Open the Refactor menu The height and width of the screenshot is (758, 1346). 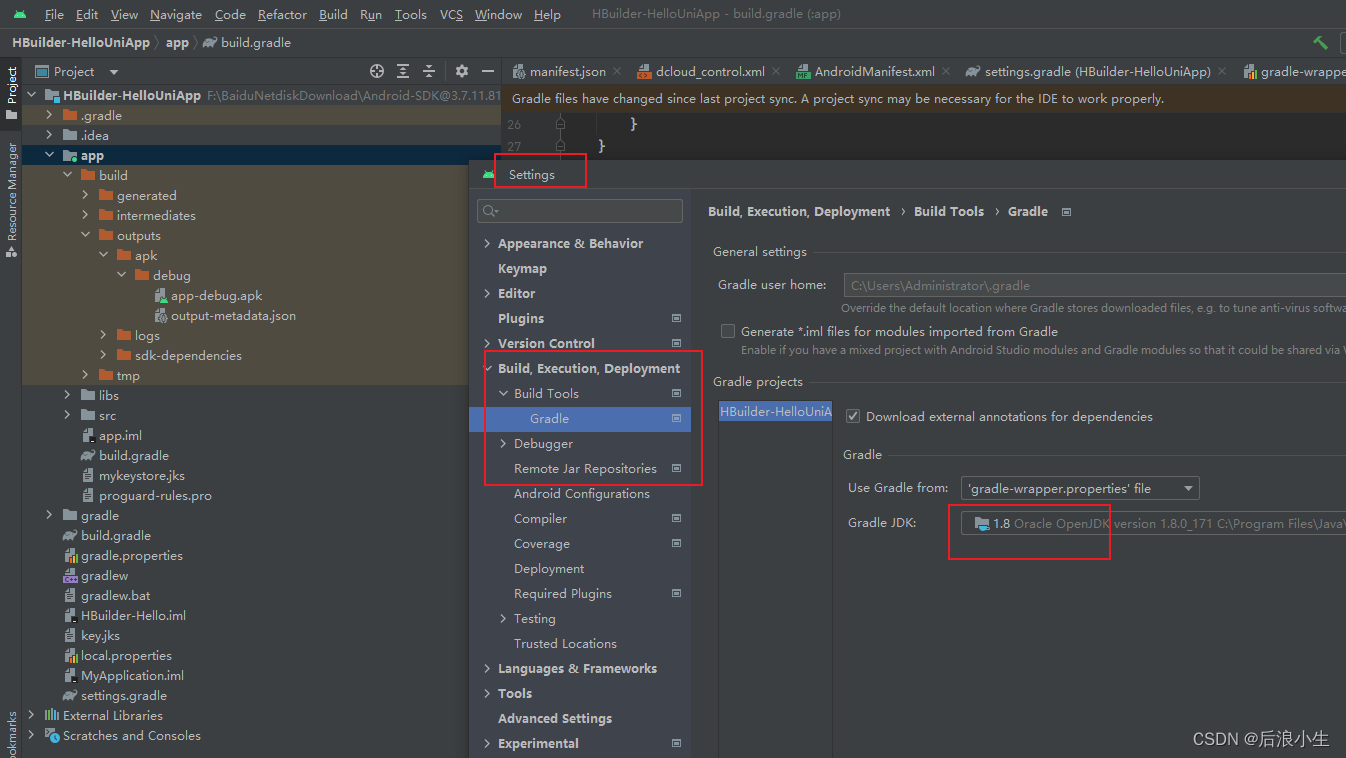pyautogui.click(x=282, y=14)
